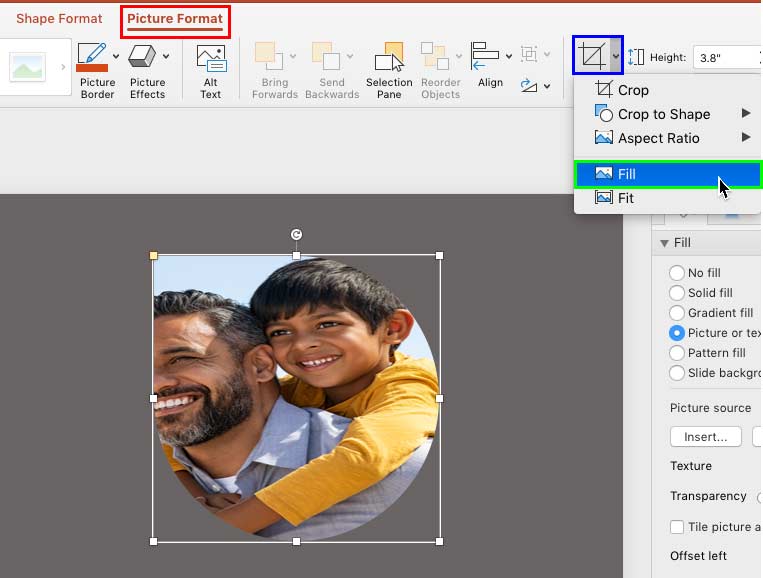Open the Aspect Ratio submenu
763x578 pixels.
[x=667, y=138]
